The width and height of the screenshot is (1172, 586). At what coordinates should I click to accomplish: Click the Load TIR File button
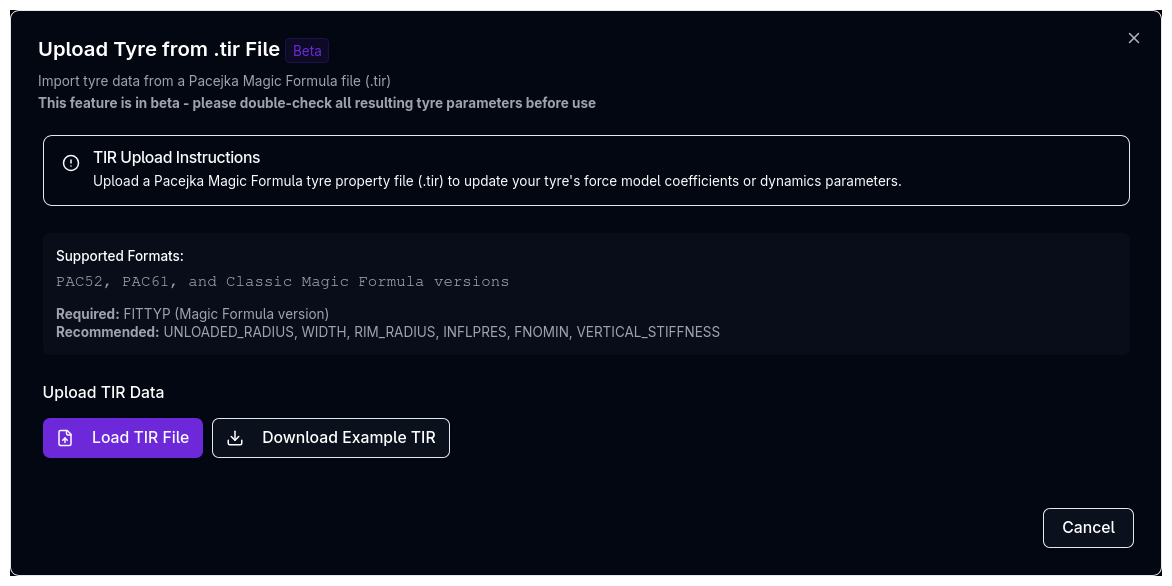click(123, 437)
